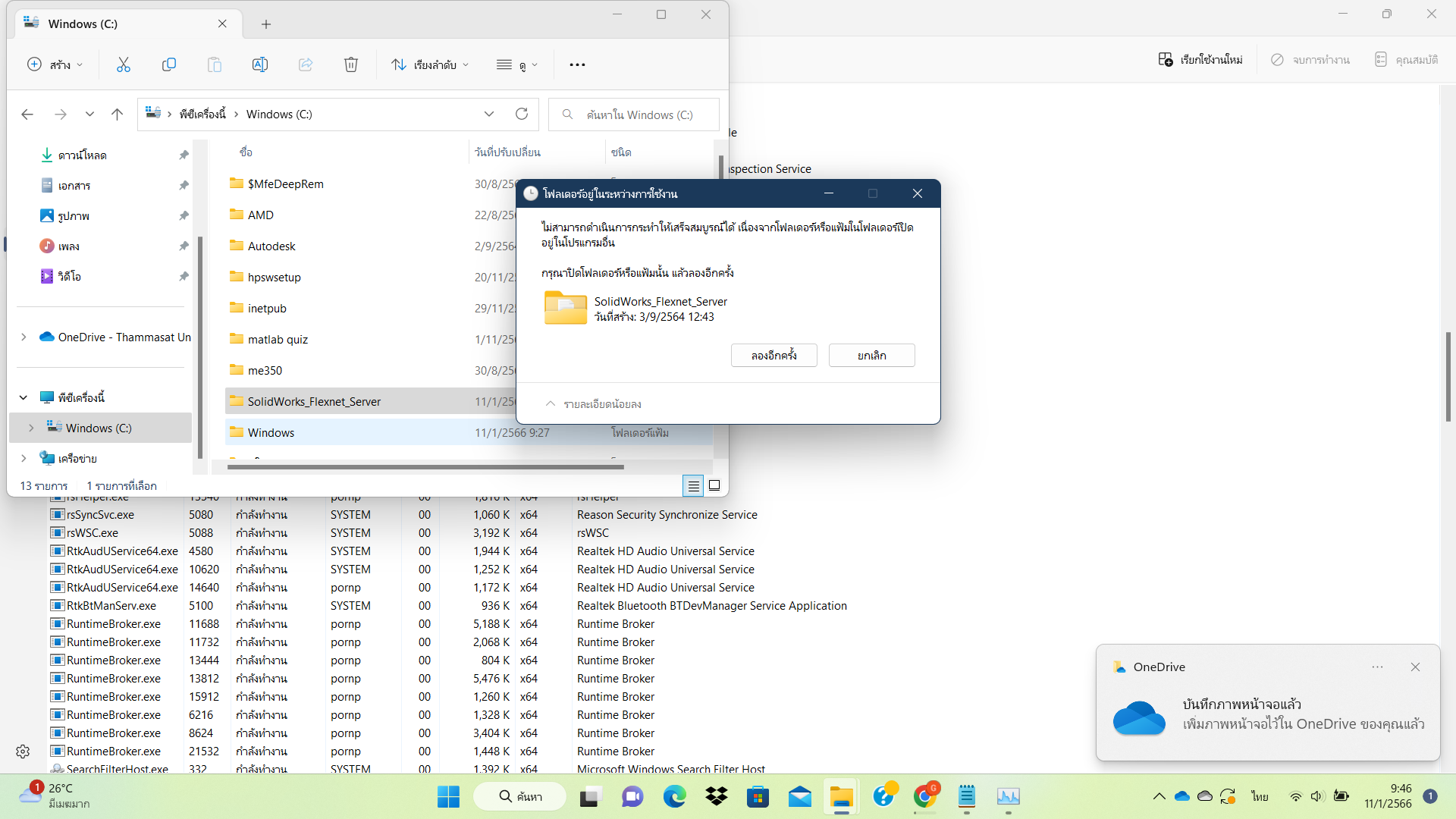This screenshot has height=819, width=1456.
Task: Click the Search Windows (C:) input field
Action: [x=634, y=115]
